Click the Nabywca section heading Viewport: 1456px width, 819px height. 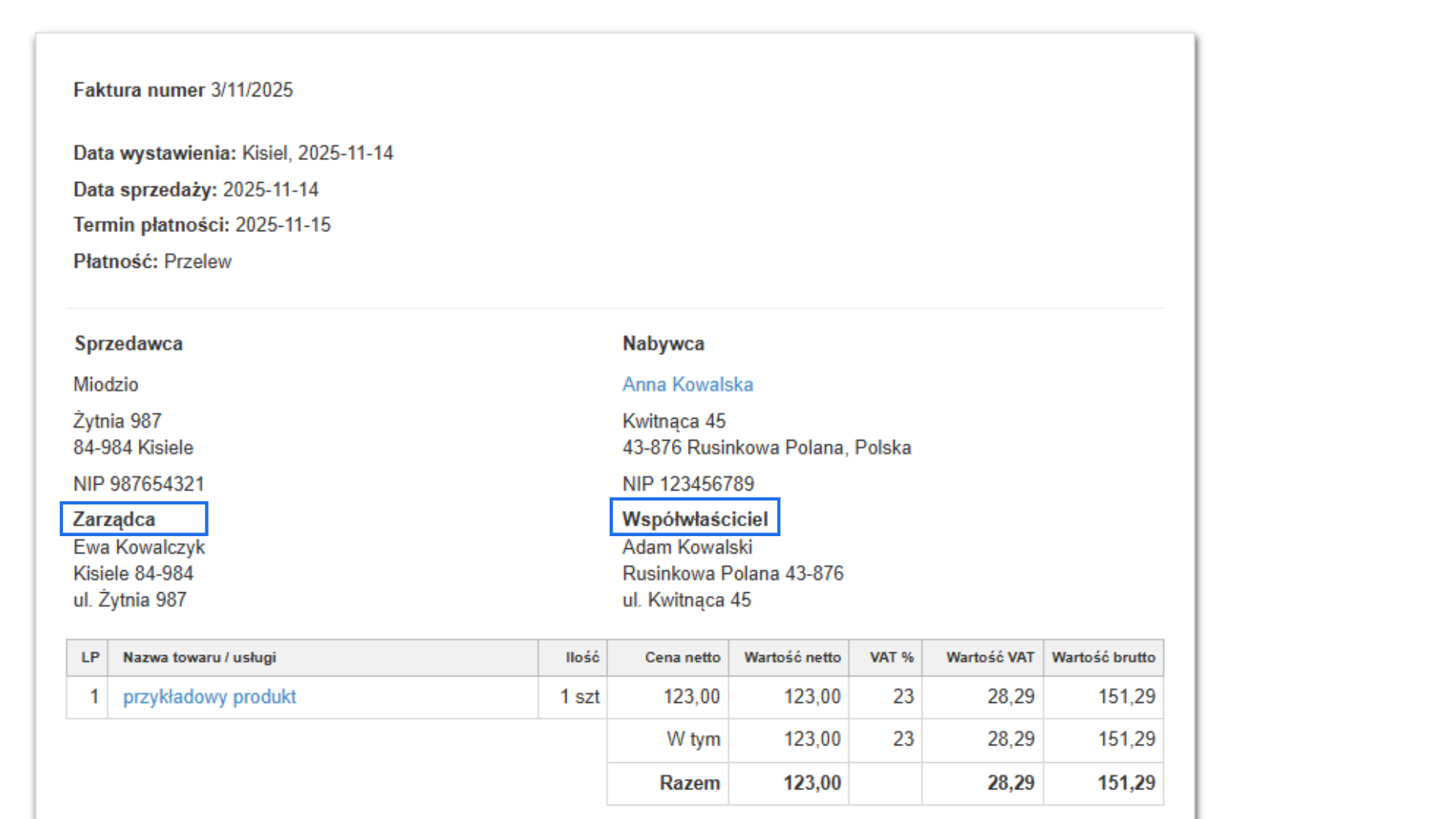point(663,344)
